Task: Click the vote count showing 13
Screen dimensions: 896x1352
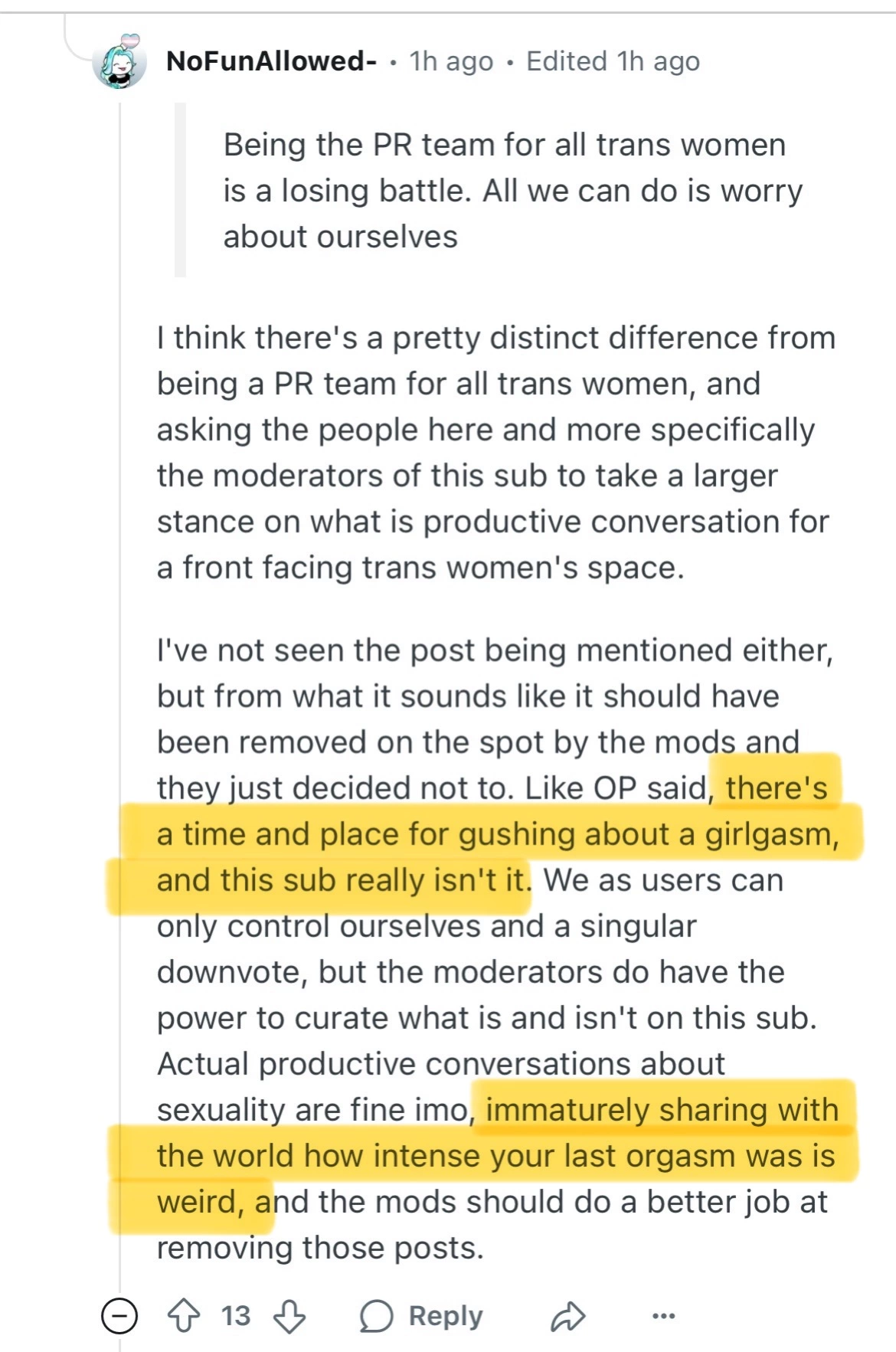Action: tap(236, 1315)
